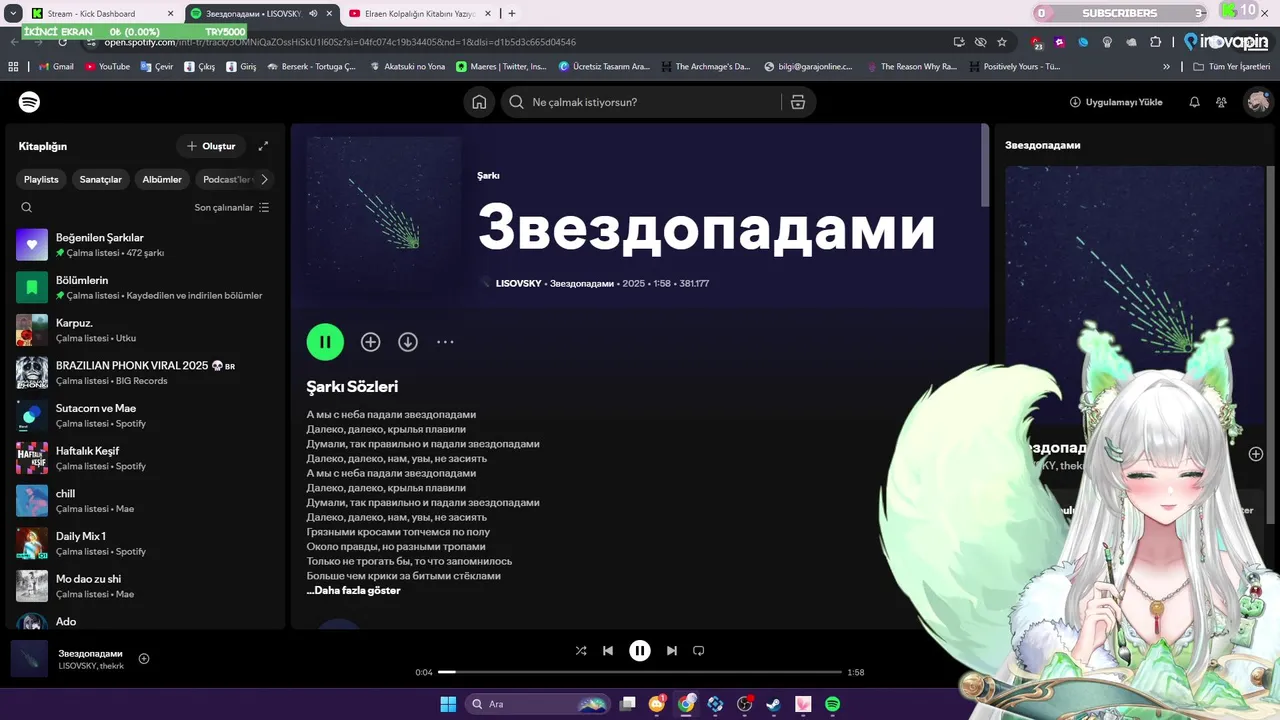The width and height of the screenshot is (1280, 720).
Task: Show more library filter chips with the arrow
Action: coord(264,180)
